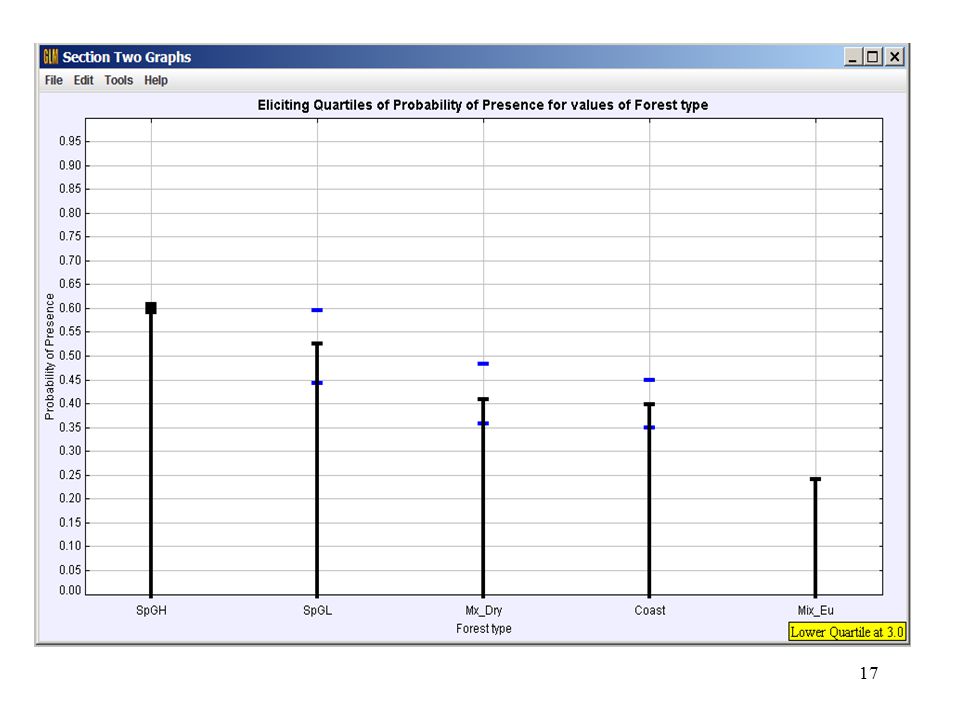Click the 0.50 y-axis tick label
The width and height of the screenshot is (960, 720).
[x=70, y=356]
